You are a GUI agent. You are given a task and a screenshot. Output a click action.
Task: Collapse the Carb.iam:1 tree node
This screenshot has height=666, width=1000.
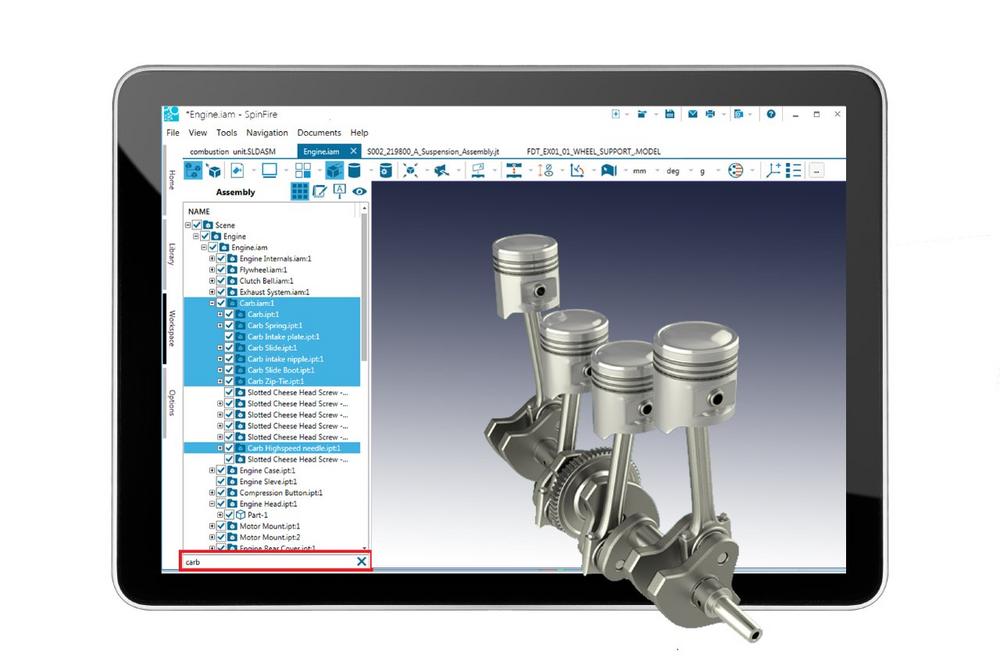click(211, 303)
